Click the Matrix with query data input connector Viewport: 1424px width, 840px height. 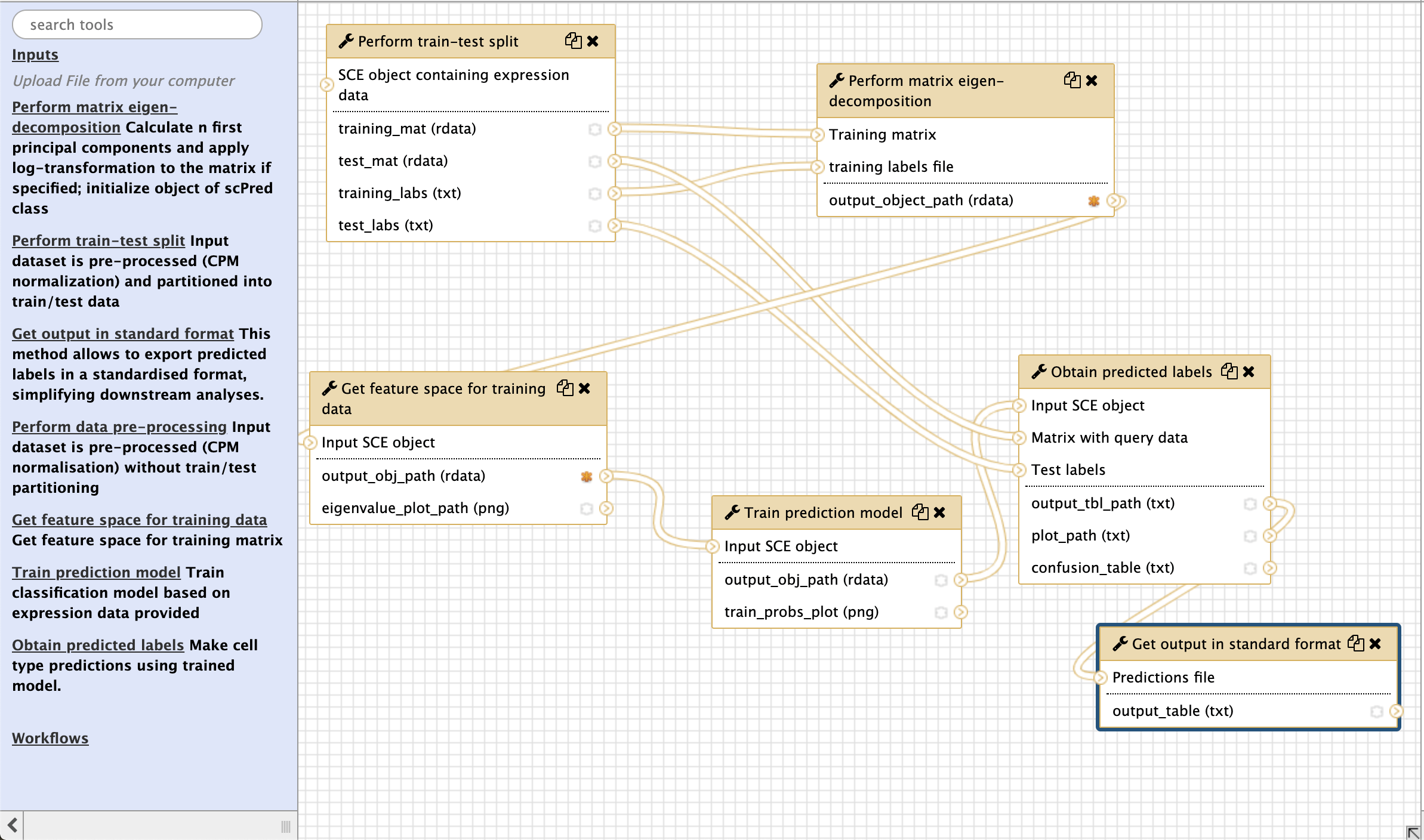pos(1019,438)
